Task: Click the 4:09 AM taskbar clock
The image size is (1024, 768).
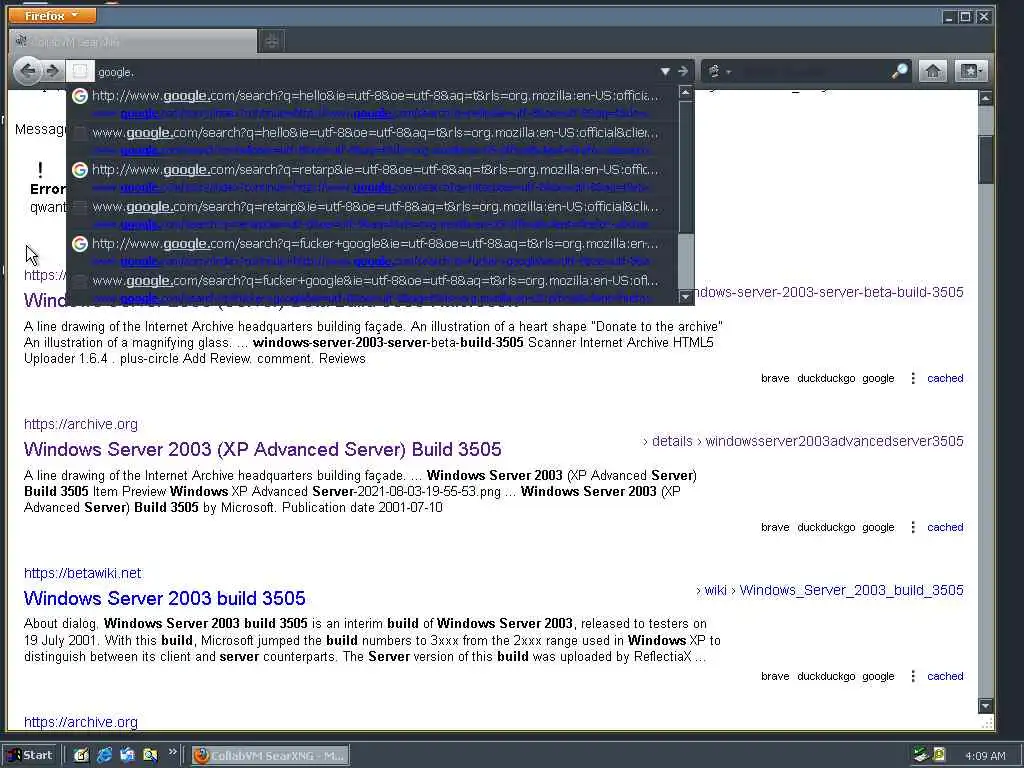Action: click(985, 756)
